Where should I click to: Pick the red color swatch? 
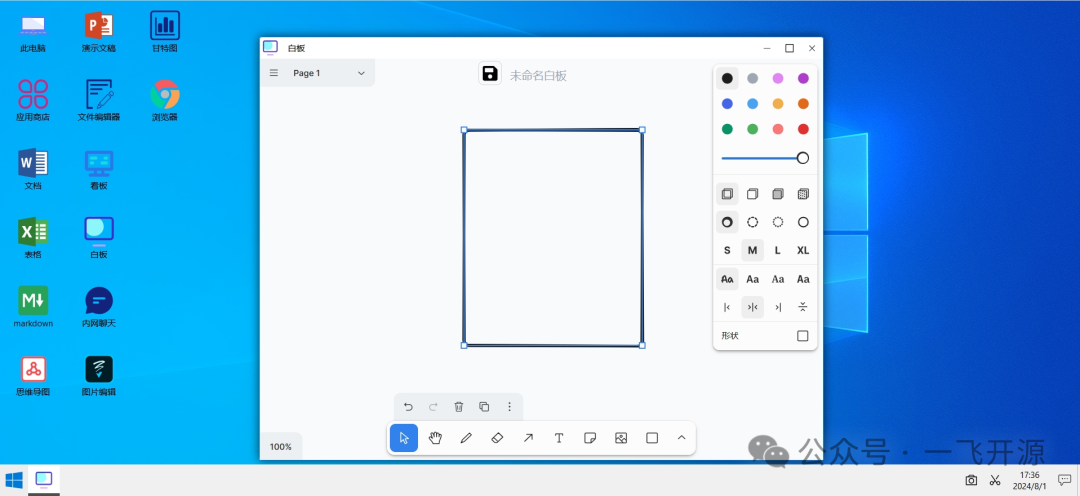pos(803,129)
